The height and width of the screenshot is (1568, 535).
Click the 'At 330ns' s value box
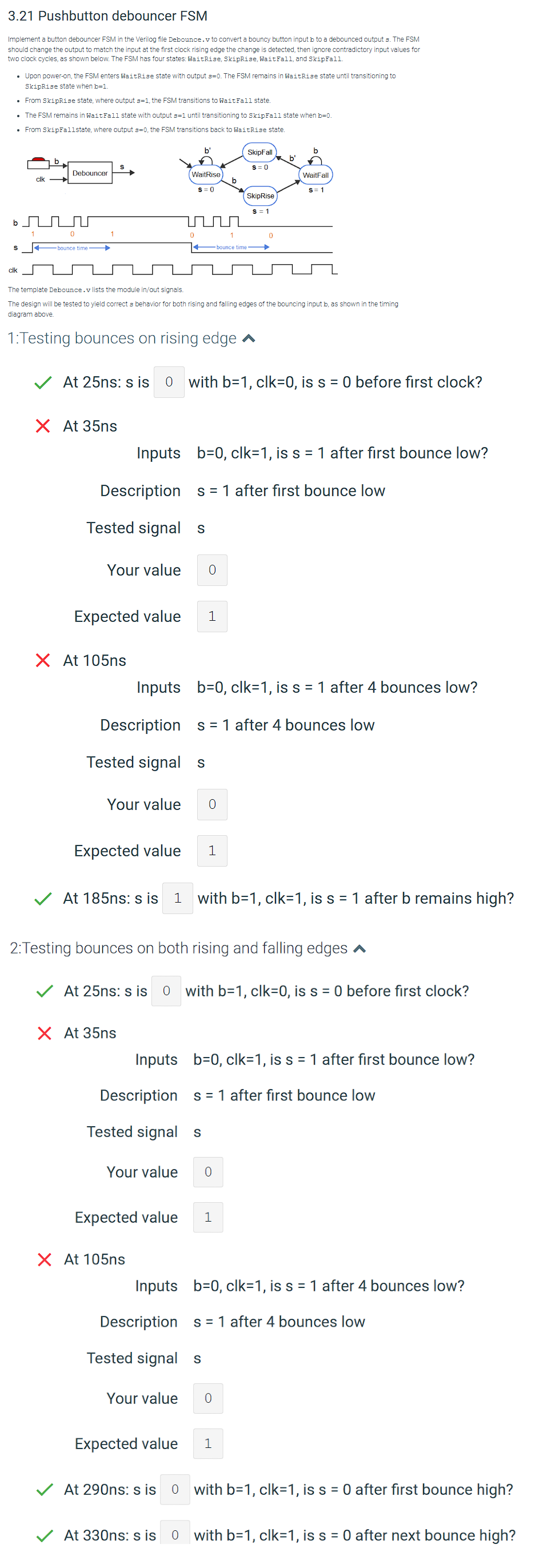(175, 1536)
